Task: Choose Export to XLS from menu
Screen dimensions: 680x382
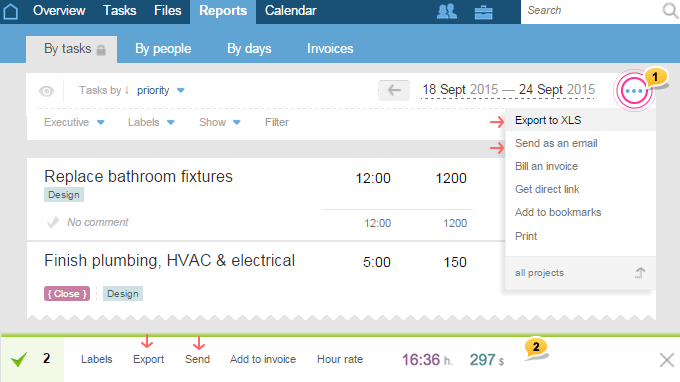Action: [x=580, y=120]
